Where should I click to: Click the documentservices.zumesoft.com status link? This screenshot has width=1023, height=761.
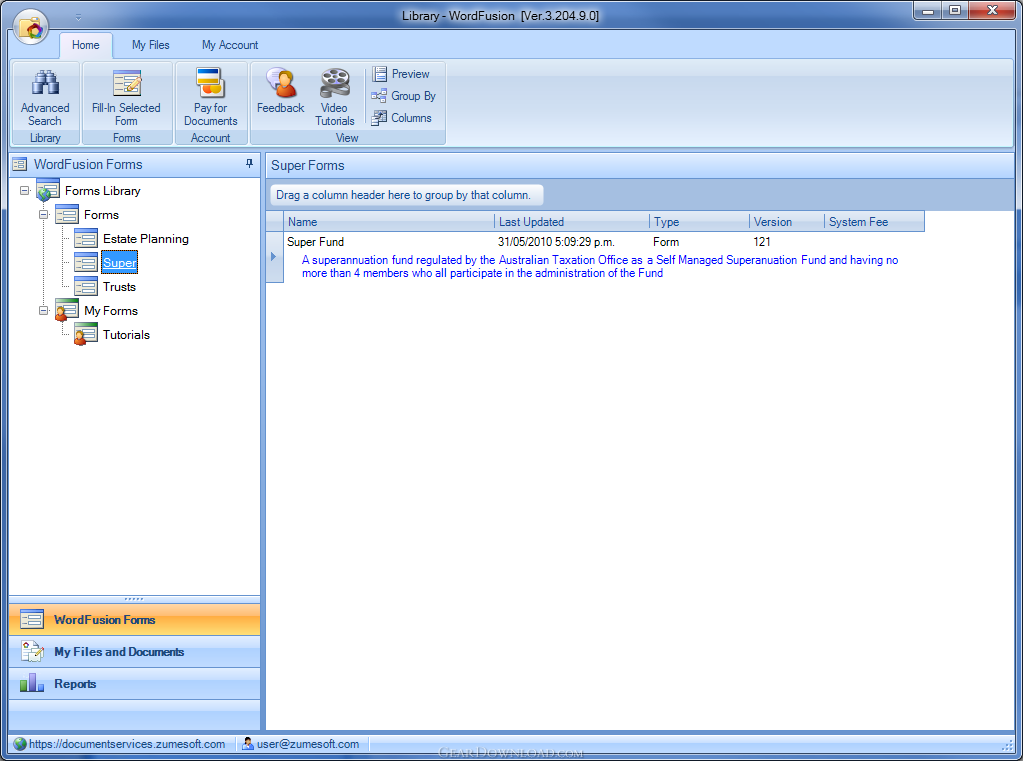pos(127,744)
